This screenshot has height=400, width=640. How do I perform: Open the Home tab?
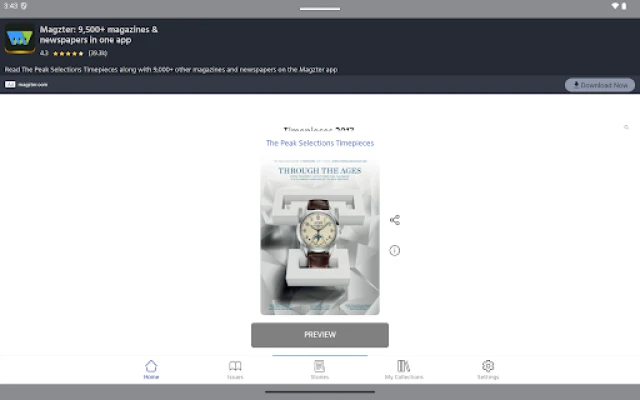pyautogui.click(x=151, y=369)
